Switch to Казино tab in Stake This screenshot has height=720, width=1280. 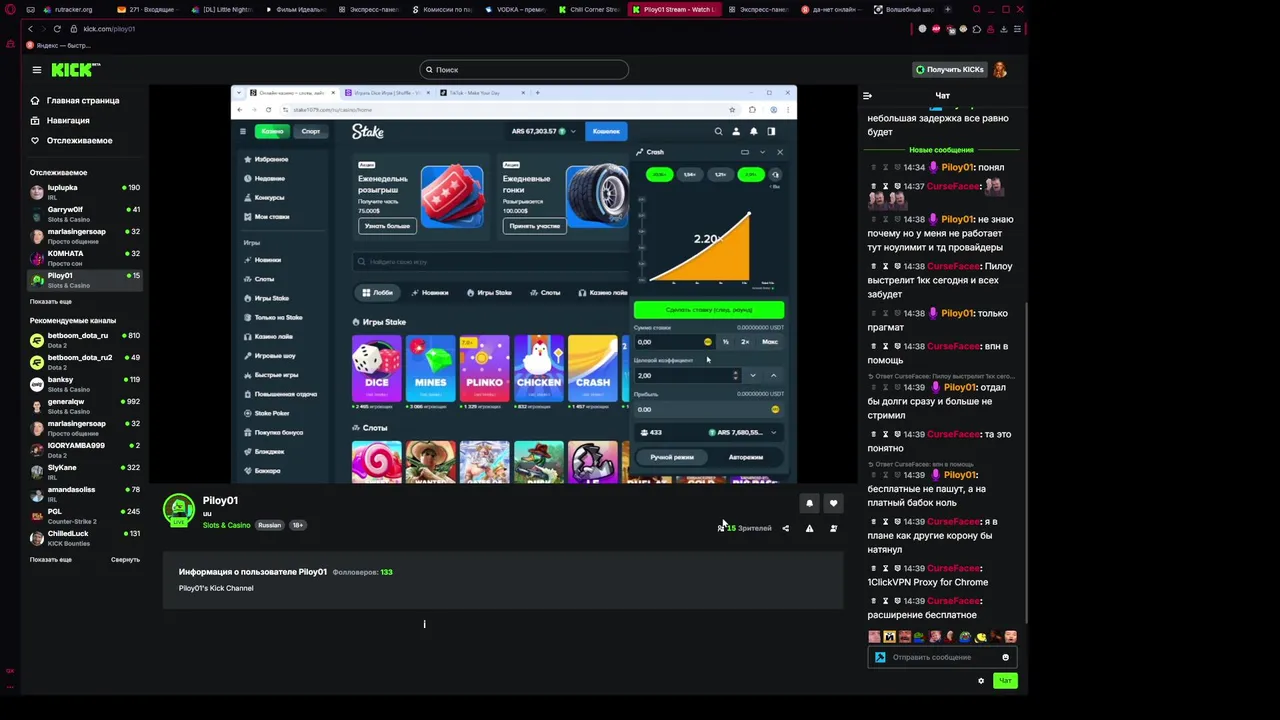click(271, 131)
